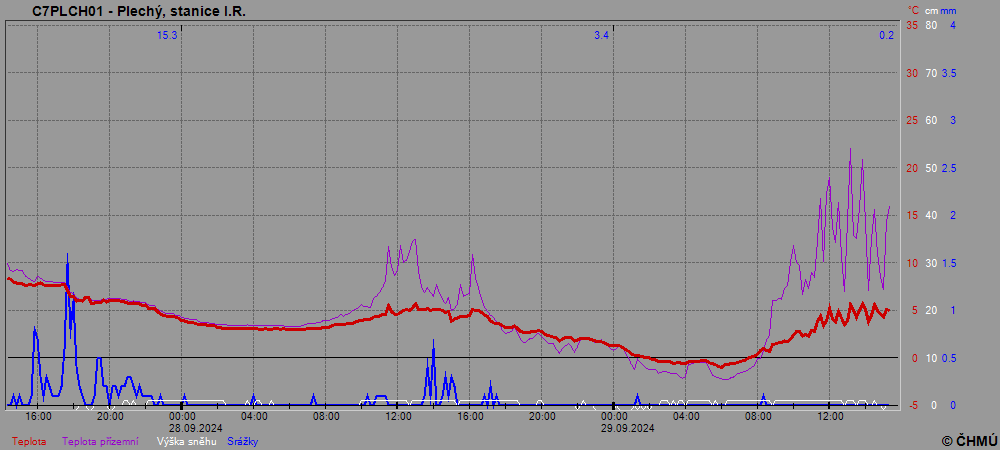Image resolution: width=1000 pixels, height=450 pixels.
Task: Select the Teplota přízemní legend label
Action: [x=100, y=441]
